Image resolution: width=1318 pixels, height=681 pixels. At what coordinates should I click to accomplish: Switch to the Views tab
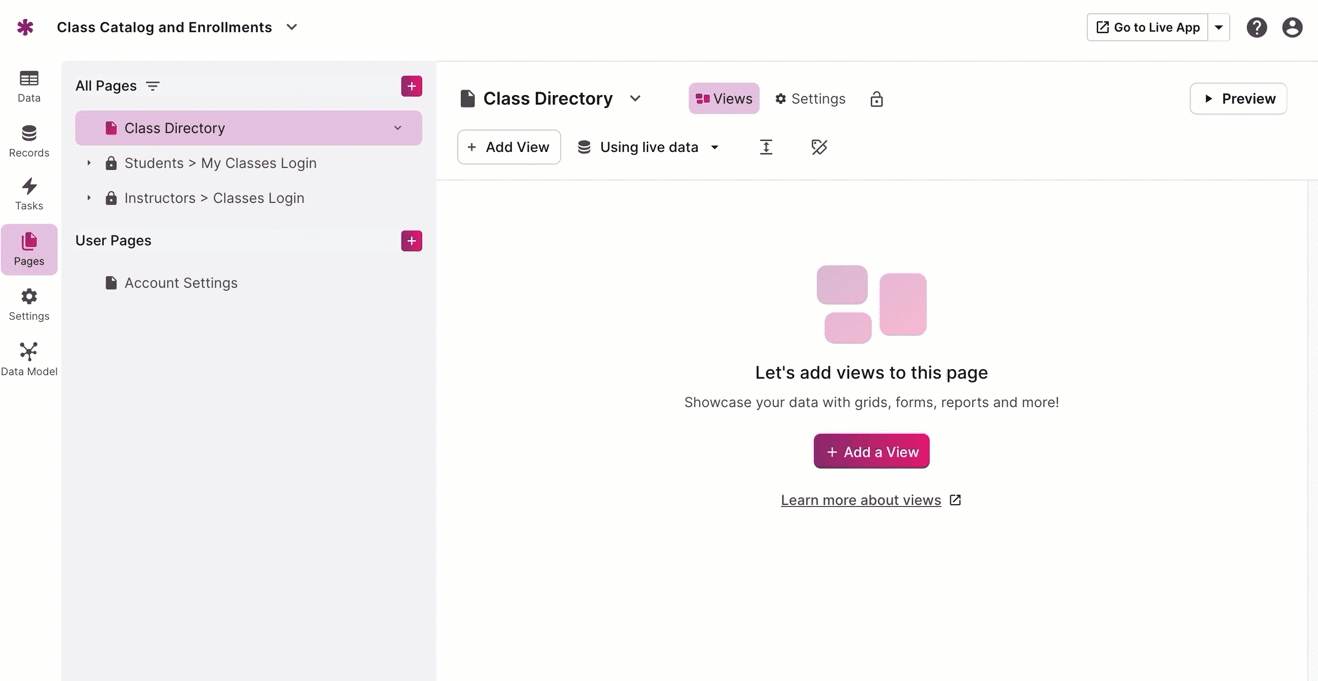724,99
